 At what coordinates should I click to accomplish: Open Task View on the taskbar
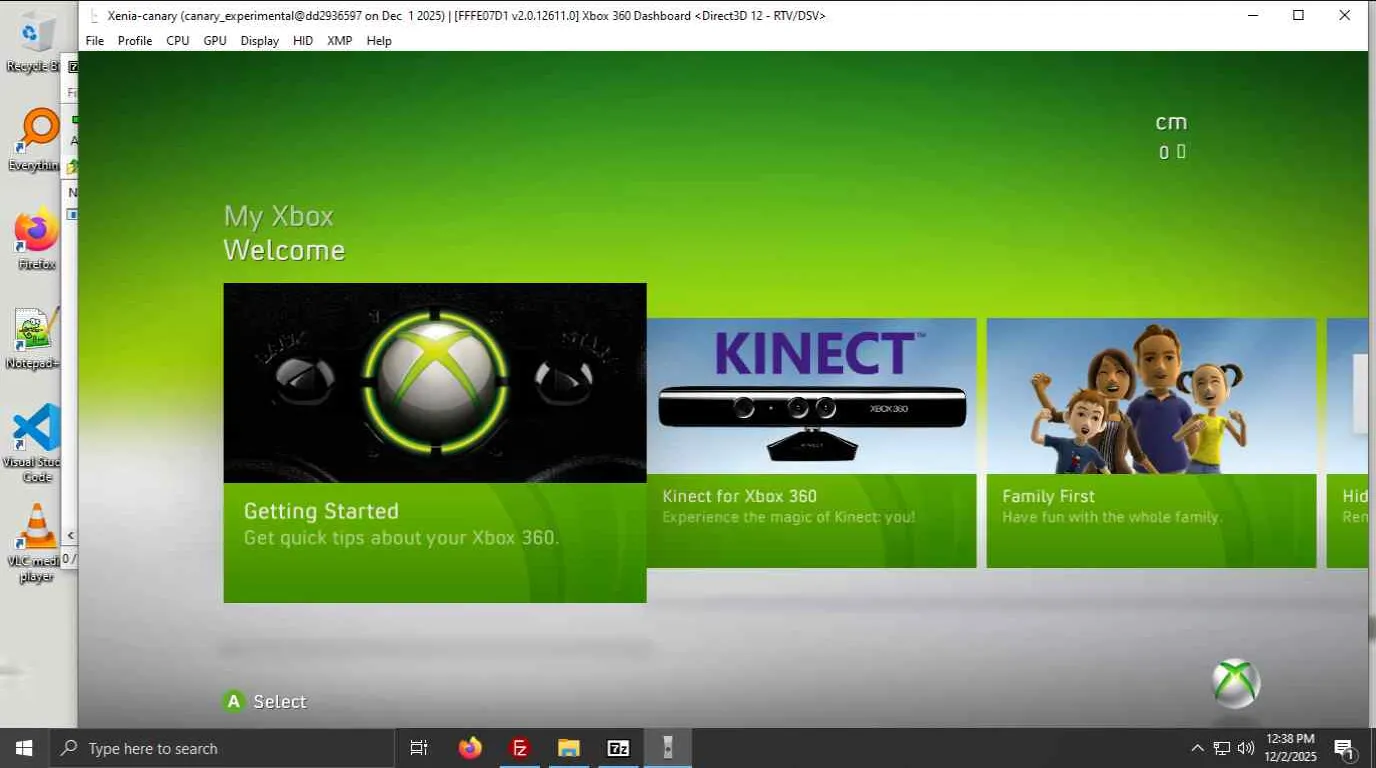[419, 748]
